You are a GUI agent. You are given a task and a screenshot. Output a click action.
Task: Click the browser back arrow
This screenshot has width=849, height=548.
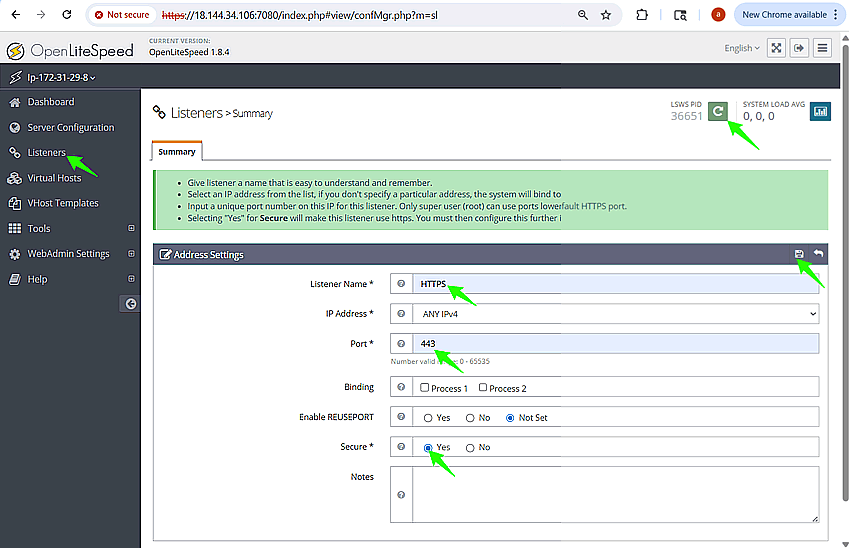pos(16,15)
